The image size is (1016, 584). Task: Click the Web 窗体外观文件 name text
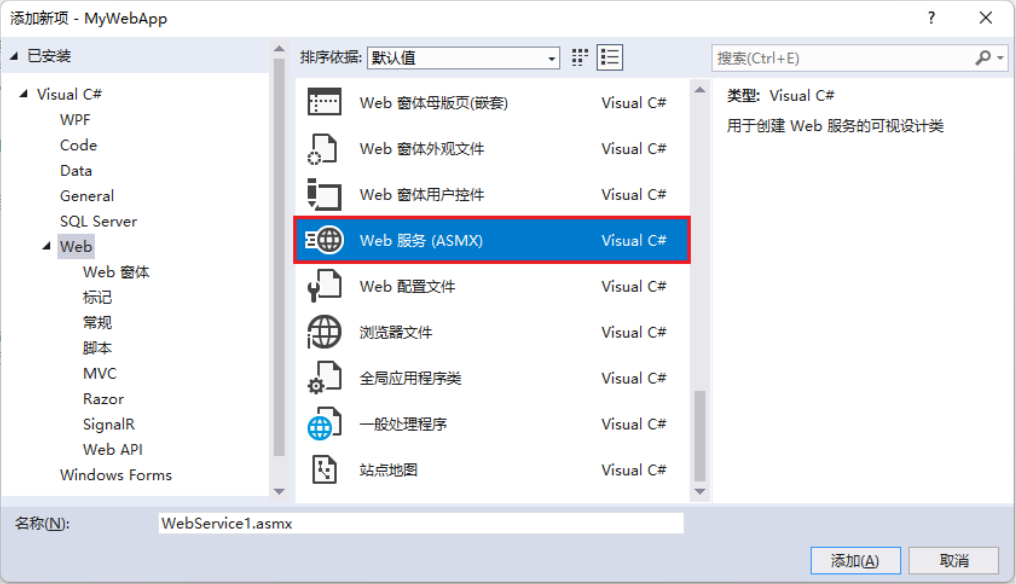[x=422, y=149]
